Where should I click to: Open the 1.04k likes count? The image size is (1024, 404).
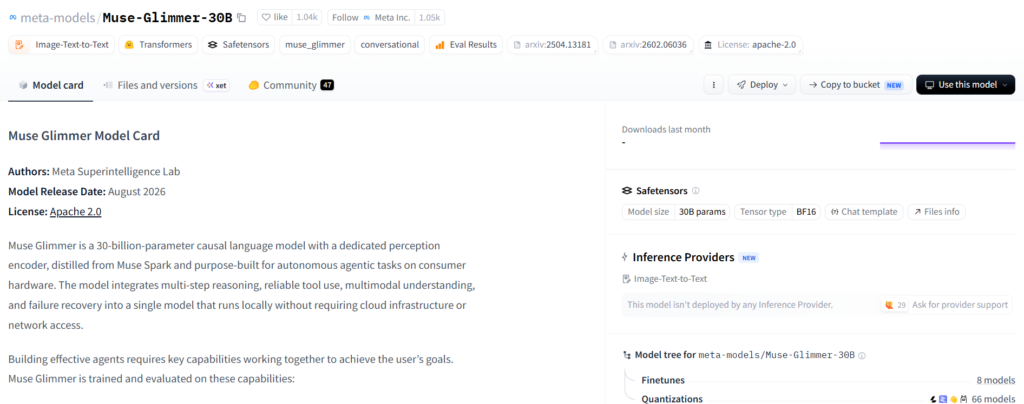(x=307, y=18)
